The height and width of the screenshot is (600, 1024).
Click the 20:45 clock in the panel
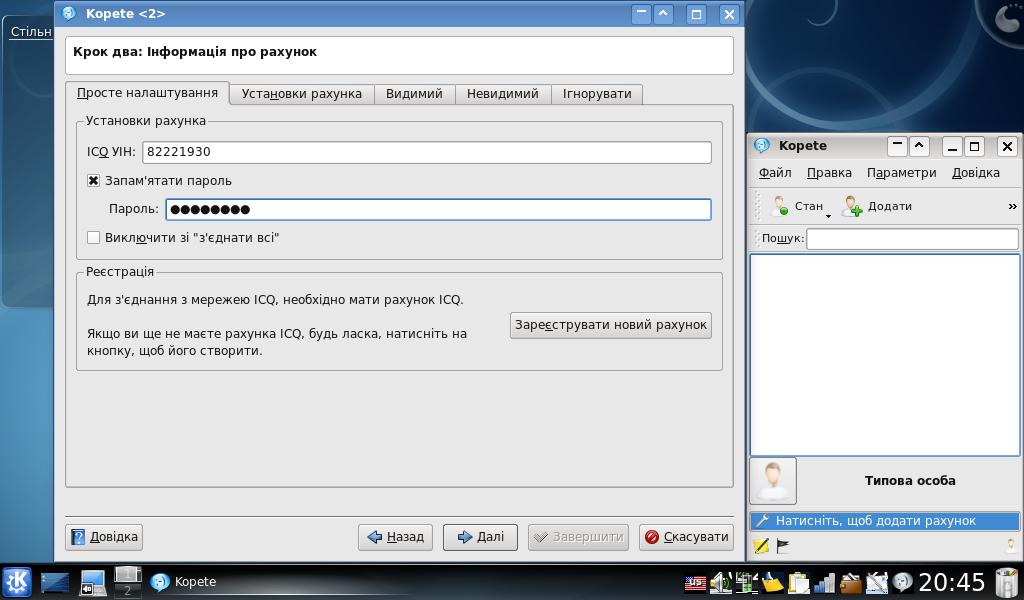[952, 582]
